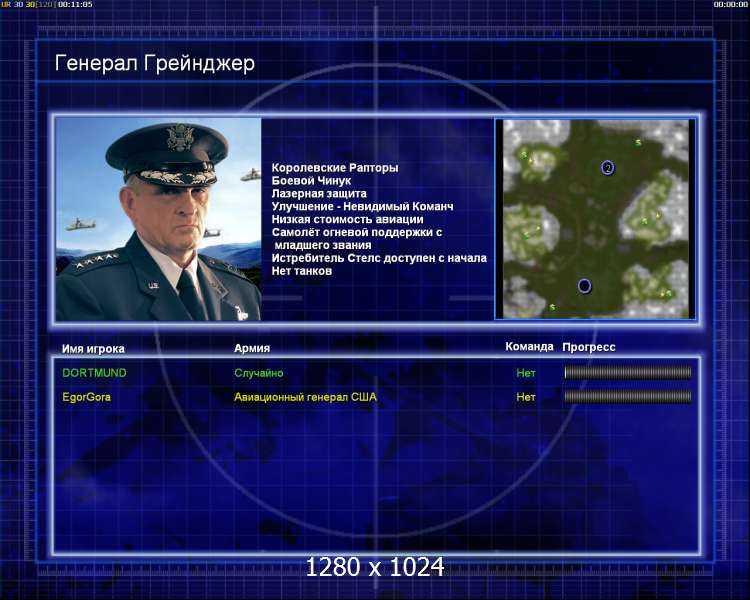Click the title 'Генерал Грейнджер'

[x=155, y=64]
